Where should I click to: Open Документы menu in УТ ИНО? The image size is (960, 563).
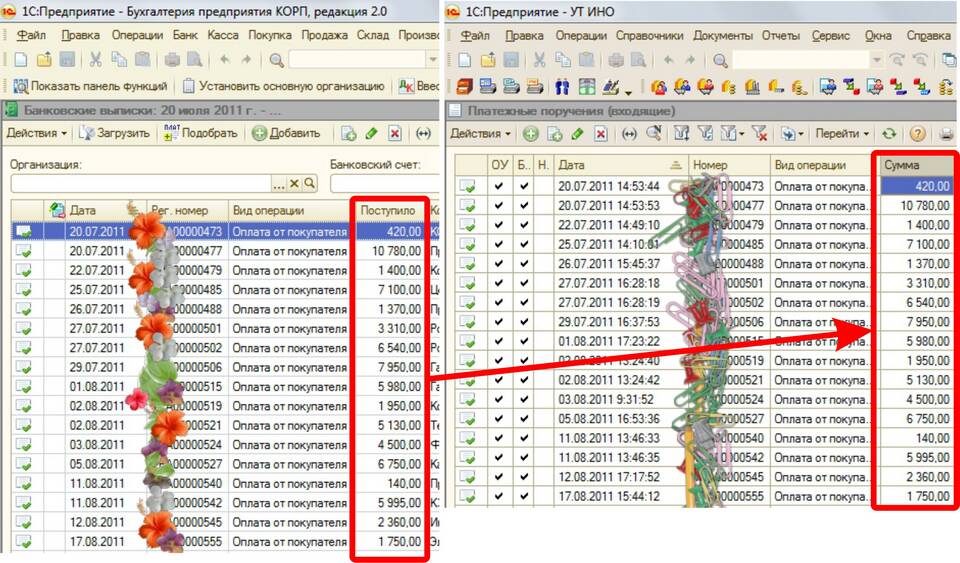point(722,36)
